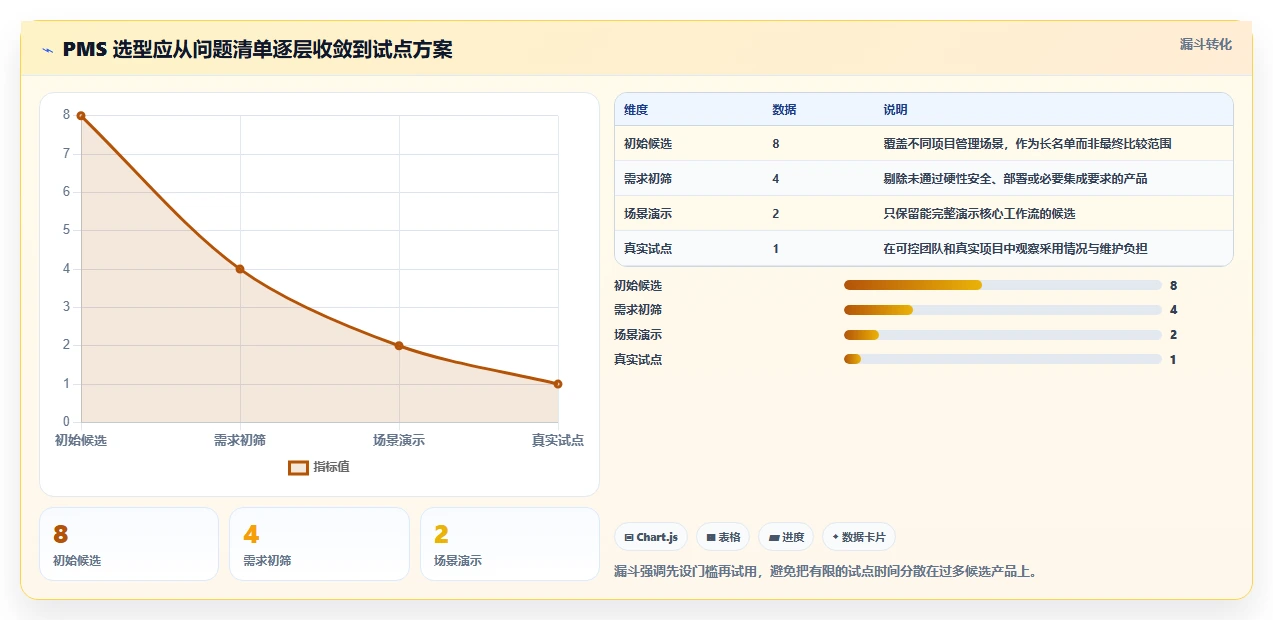Click the chart data point at 场景演示
Screen dimensions: 1273x620
coord(399,346)
